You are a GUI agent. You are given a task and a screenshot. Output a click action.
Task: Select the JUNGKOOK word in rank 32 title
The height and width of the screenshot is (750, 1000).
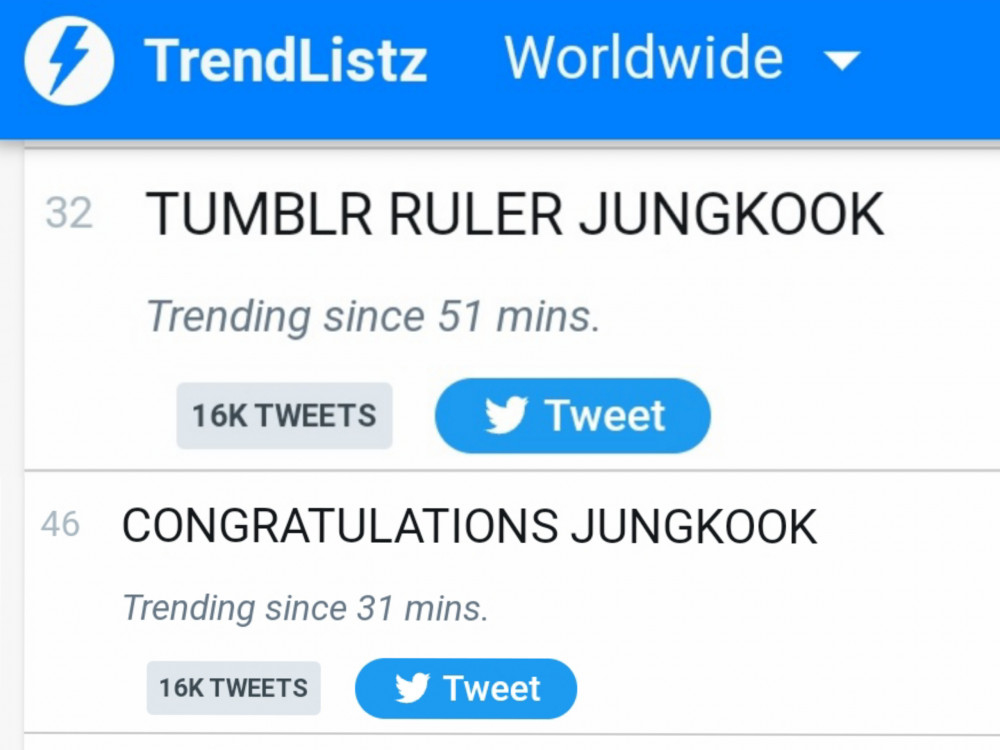731,214
